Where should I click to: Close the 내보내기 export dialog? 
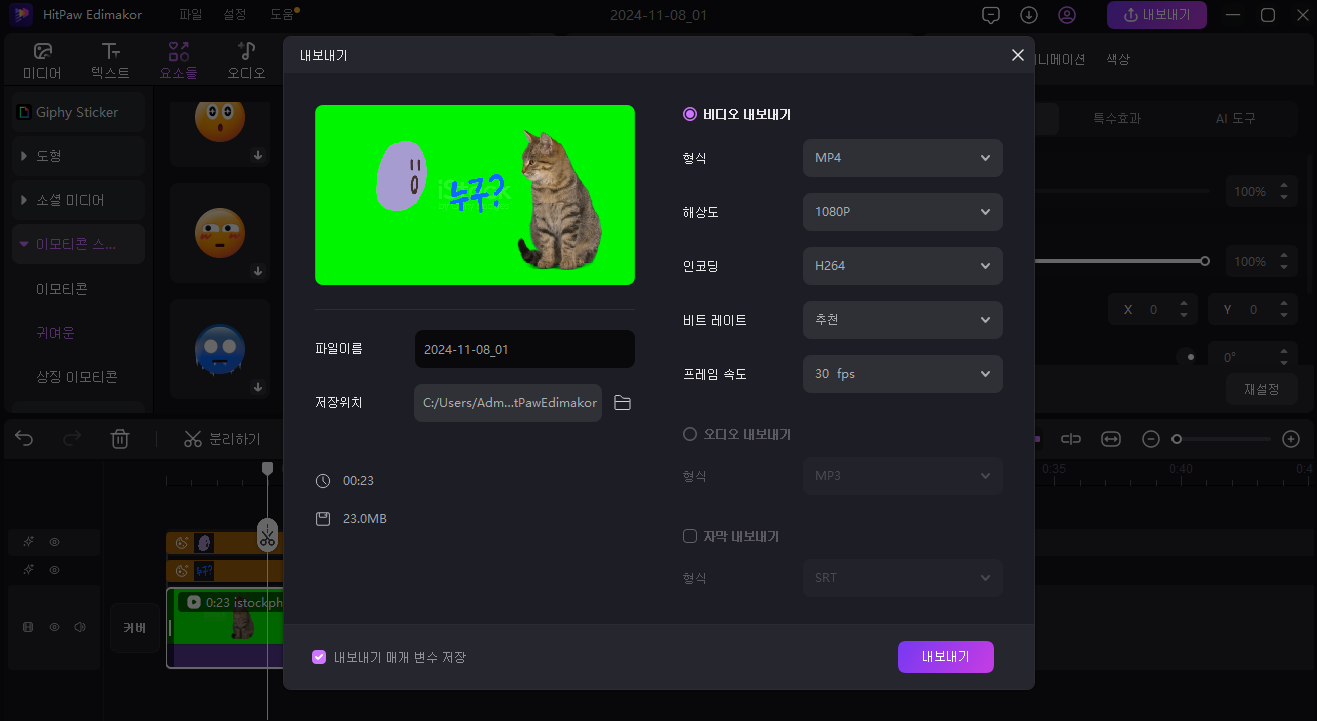tap(1018, 55)
